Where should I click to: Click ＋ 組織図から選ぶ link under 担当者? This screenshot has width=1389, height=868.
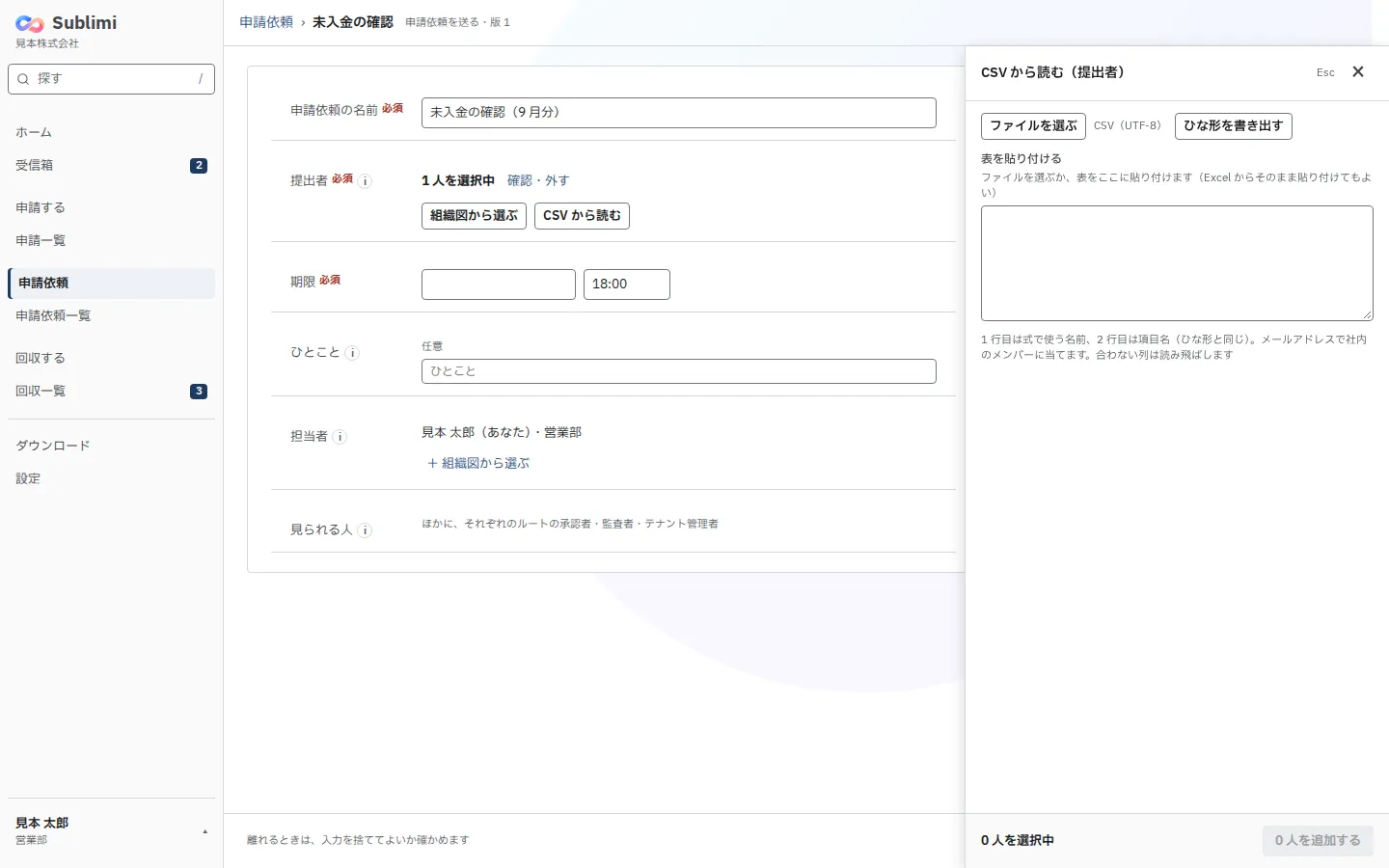pos(478,463)
